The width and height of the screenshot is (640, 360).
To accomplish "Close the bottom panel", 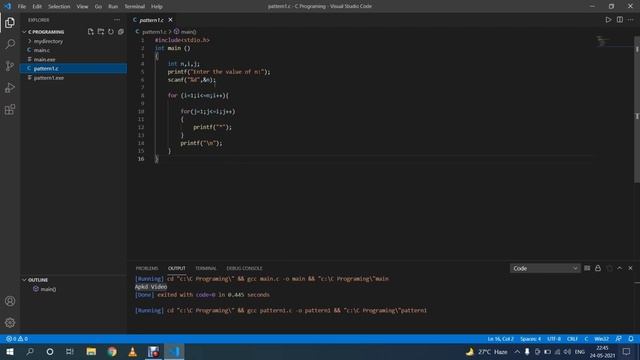I will pos(631,268).
